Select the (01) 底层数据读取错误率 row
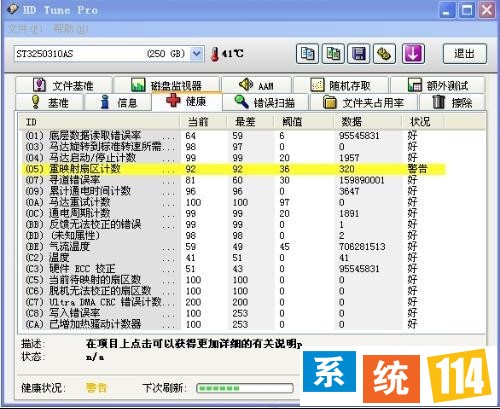Image resolution: width=500 pixels, height=409 pixels. point(233,136)
